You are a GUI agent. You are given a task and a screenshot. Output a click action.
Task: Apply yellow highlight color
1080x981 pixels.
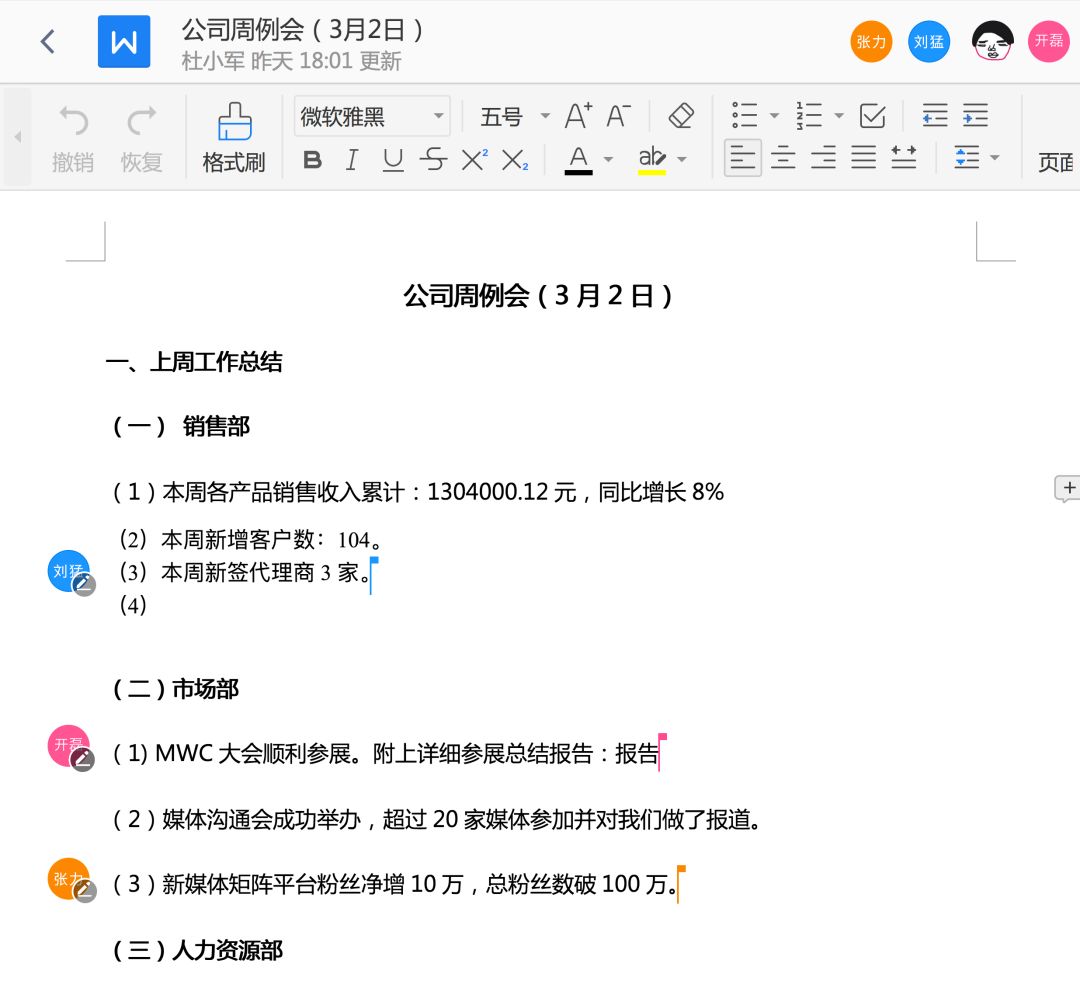[652, 160]
